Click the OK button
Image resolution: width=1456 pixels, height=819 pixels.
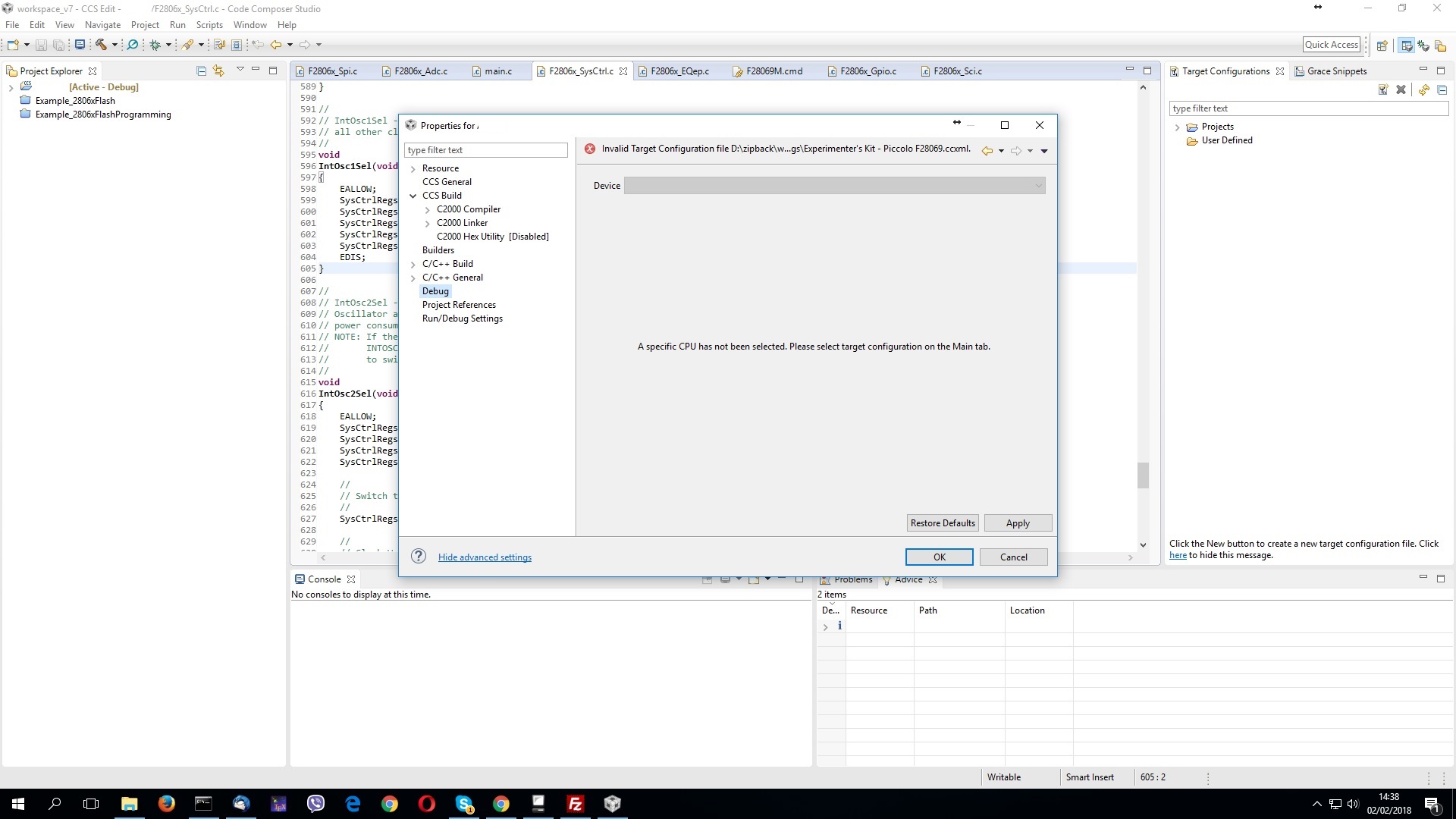tap(939, 557)
